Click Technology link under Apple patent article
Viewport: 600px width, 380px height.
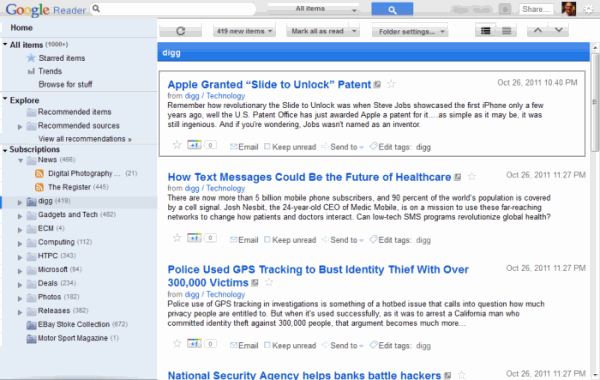click(x=225, y=96)
